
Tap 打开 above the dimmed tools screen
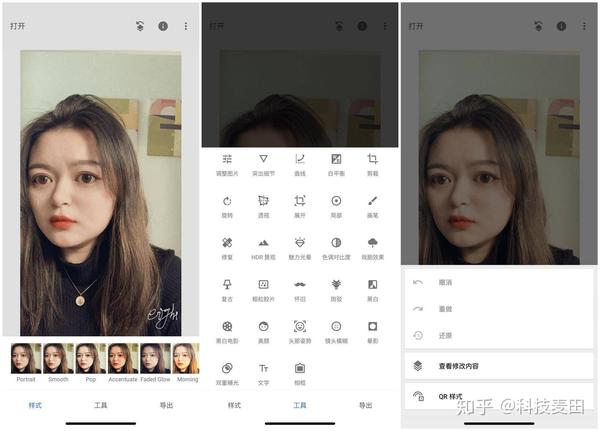pyautogui.click(x=217, y=26)
